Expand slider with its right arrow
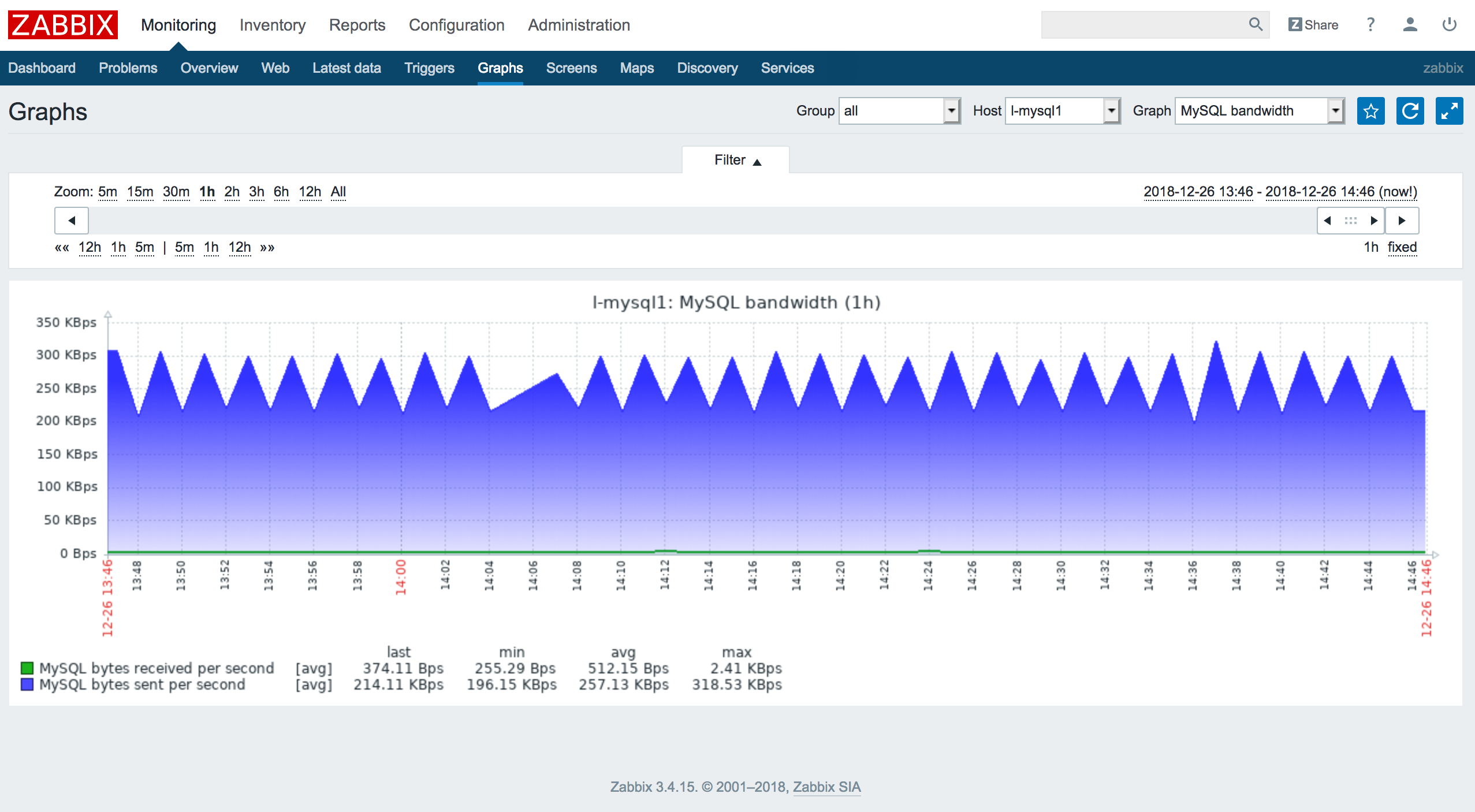Screen dimensions: 1475x812 [x=1375, y=221]
